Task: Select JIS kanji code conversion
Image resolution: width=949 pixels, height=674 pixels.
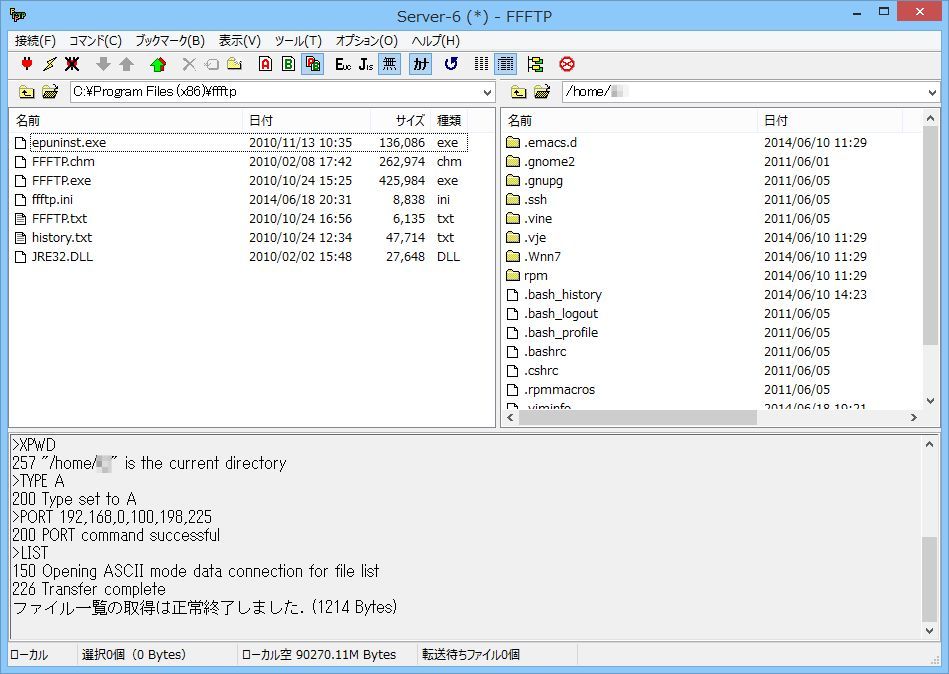Action: click(x=366, y=64)
